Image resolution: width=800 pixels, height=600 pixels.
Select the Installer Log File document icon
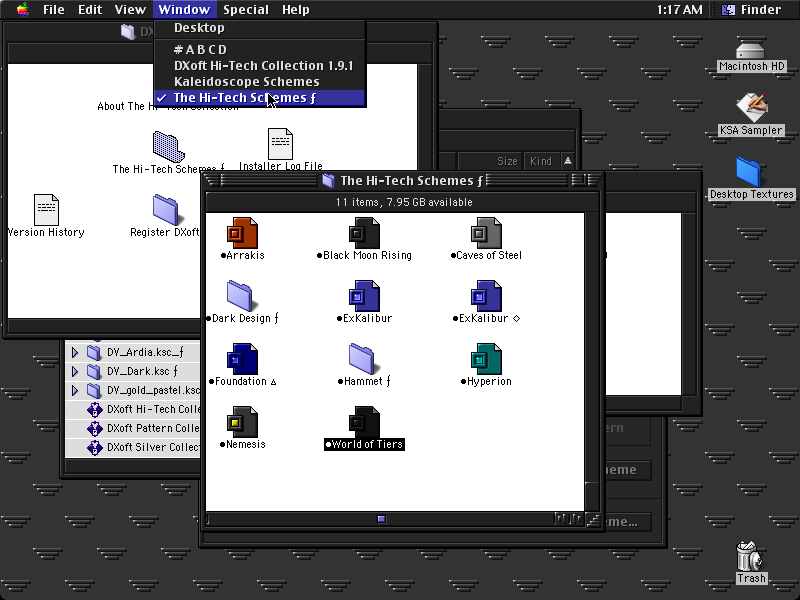coord(280,144)
